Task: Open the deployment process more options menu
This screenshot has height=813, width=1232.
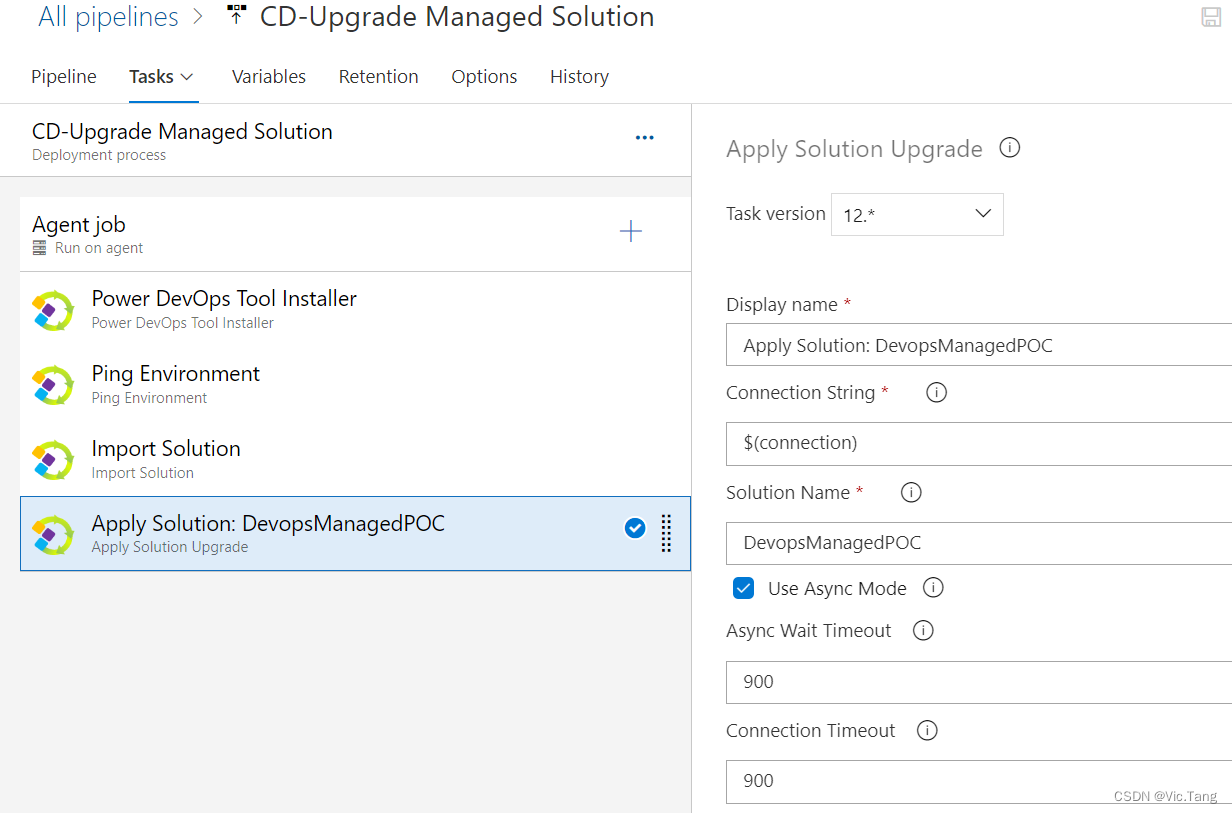Action: (x=644, y=137)
